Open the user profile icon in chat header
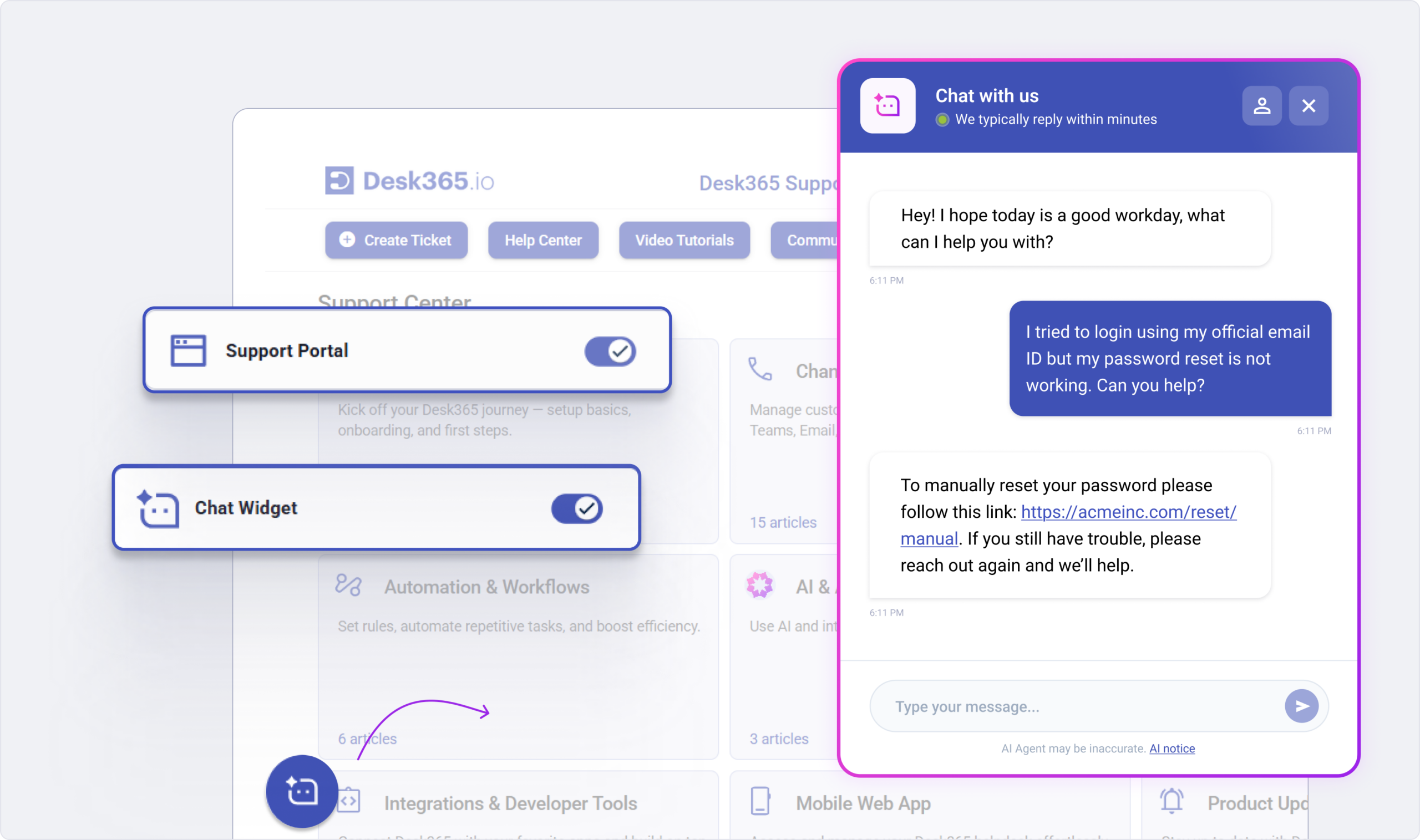The width and height of the screenshot is (1420, 840). click(x=1261, y=106)
